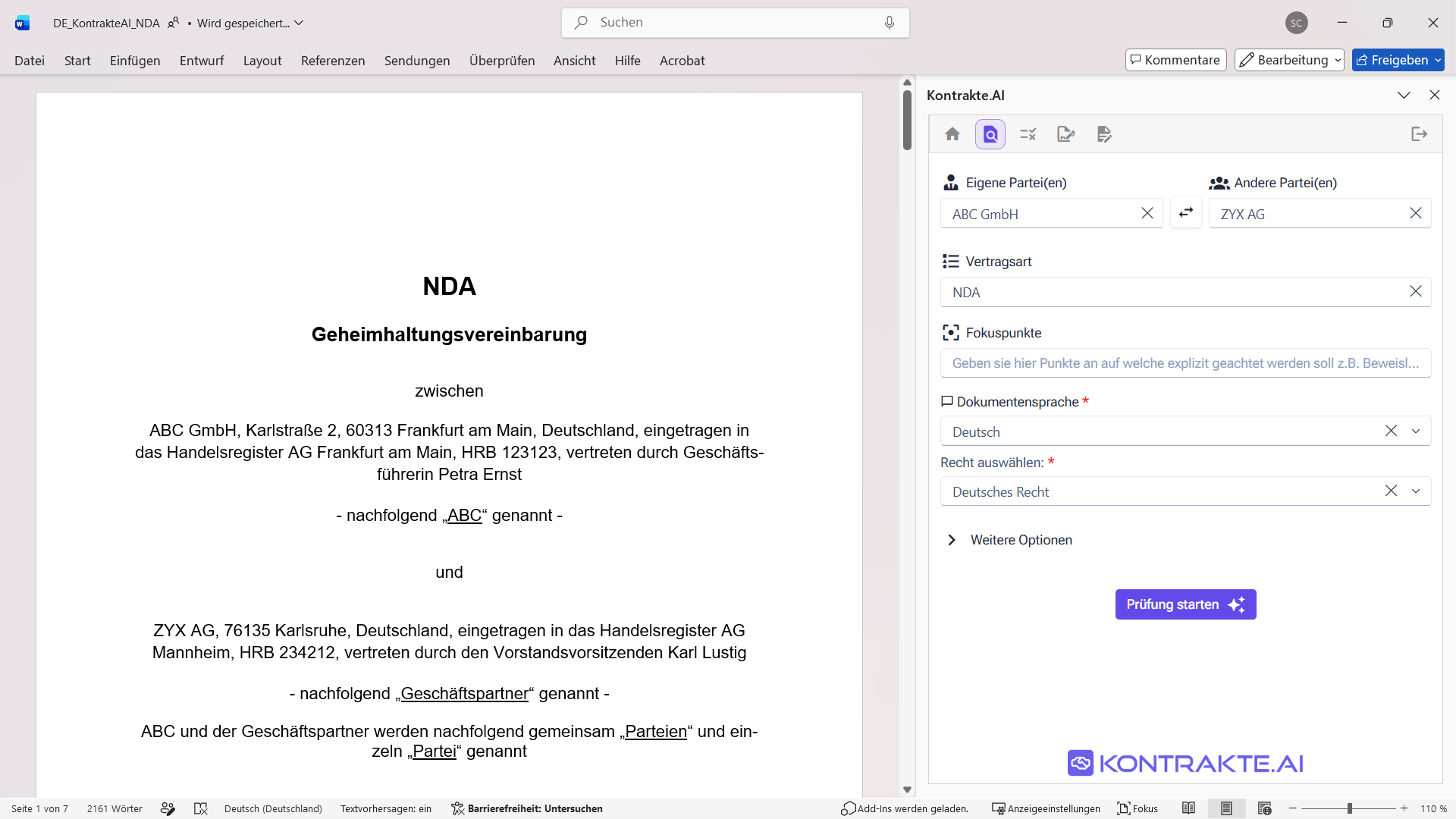The height and width of the screenshot is (819, 1456).
Task: Open the Hilfe ribbon tab
Action: 628,61
